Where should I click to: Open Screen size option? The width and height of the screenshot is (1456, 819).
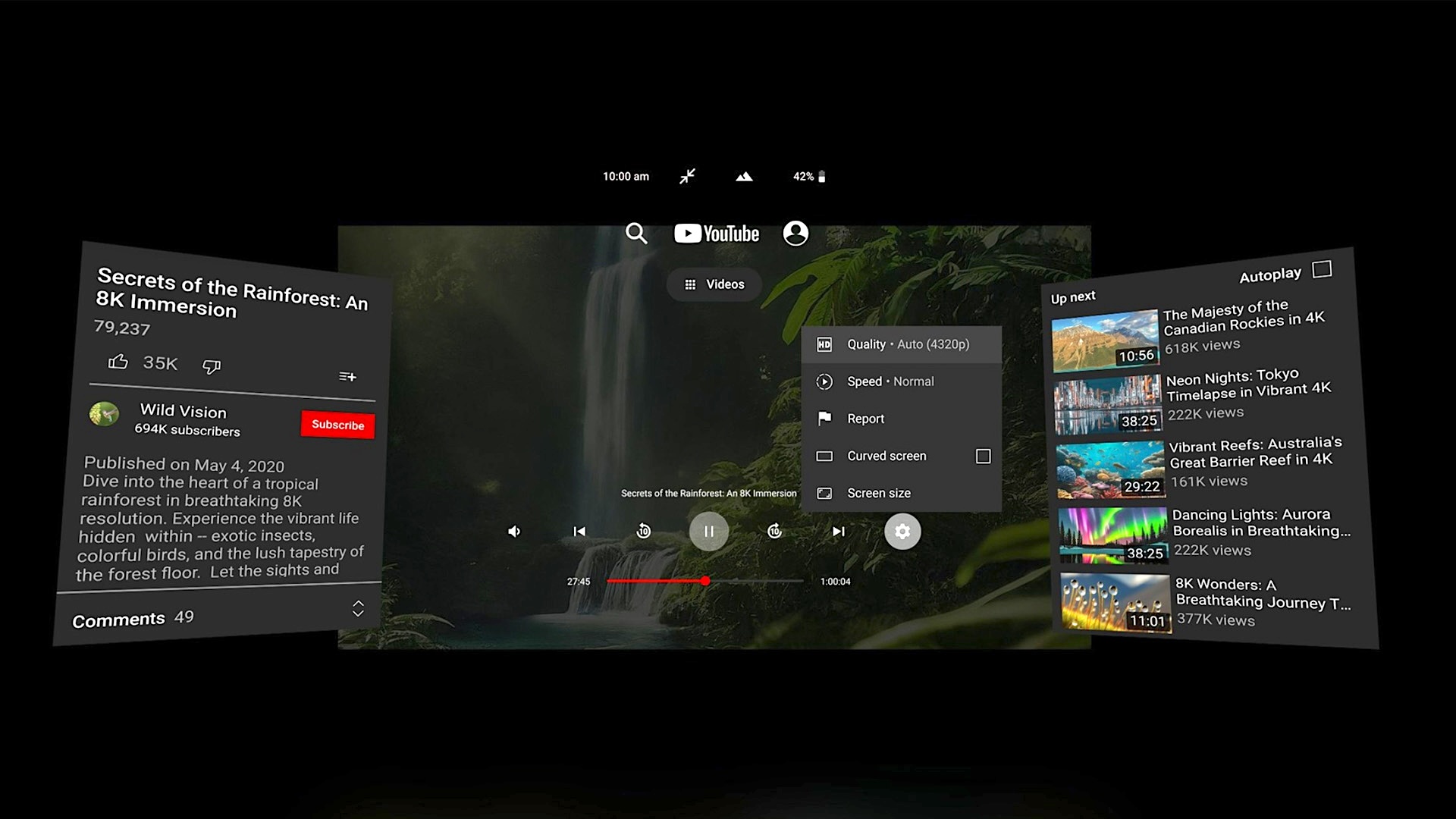tap(901, 493)
